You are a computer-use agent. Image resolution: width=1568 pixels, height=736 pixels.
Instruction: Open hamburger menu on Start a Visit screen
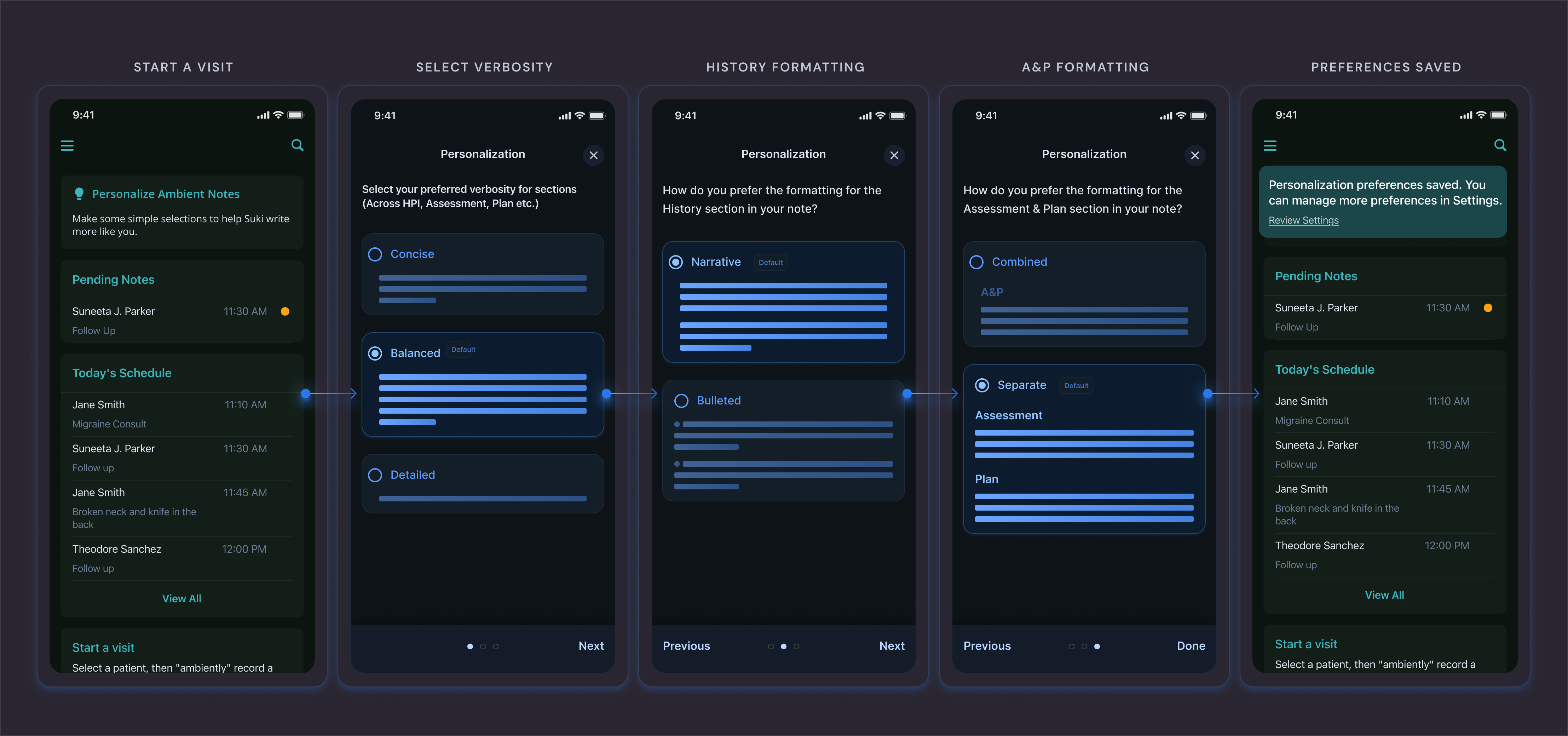[67, 145]
